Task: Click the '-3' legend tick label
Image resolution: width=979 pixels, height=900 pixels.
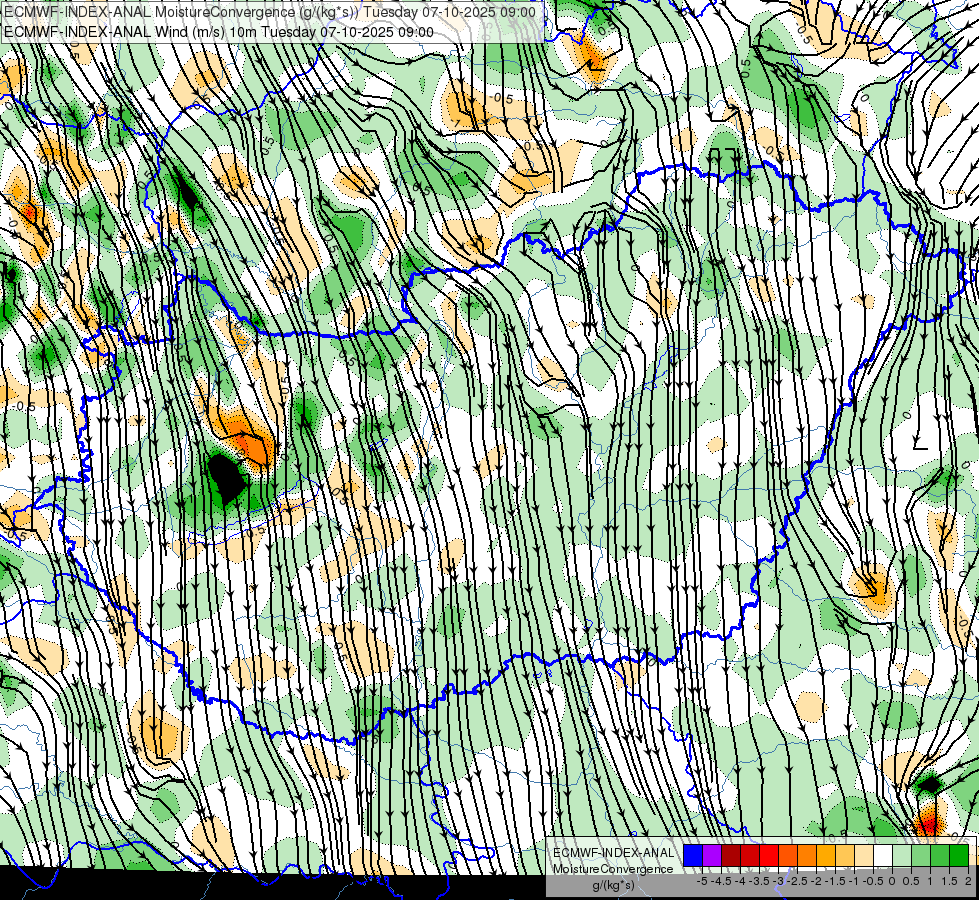Action: [x=779, y=881]
